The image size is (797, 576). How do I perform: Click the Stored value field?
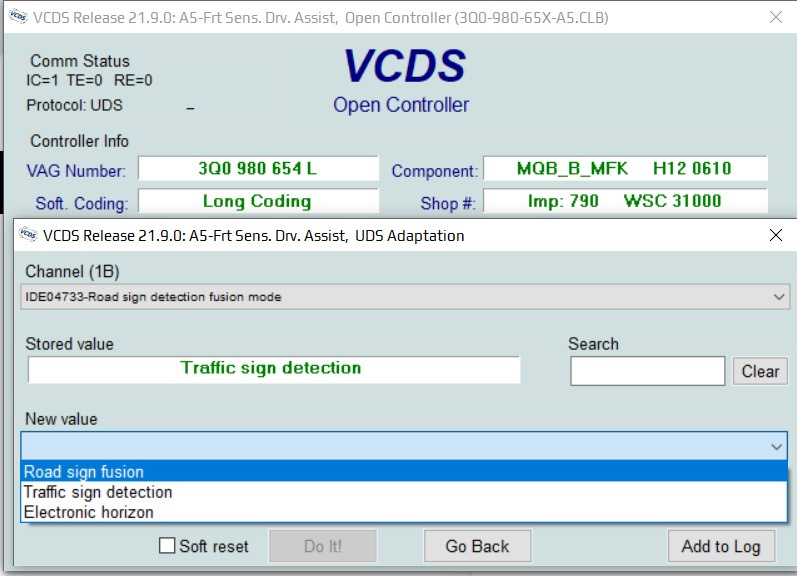point(274,369)
